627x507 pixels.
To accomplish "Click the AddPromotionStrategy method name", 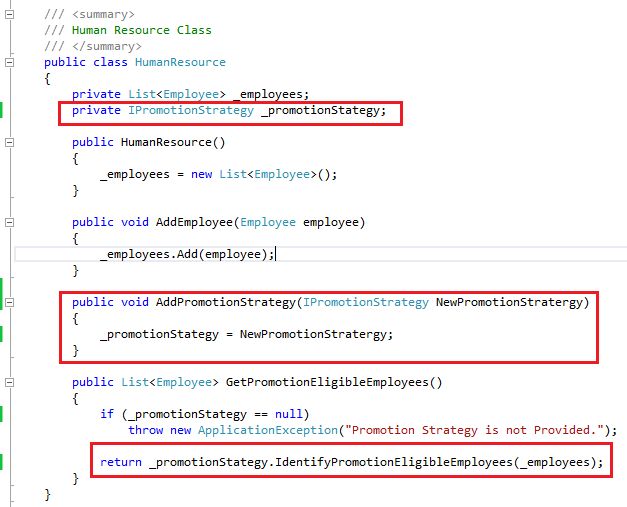I will click(226, 302).
